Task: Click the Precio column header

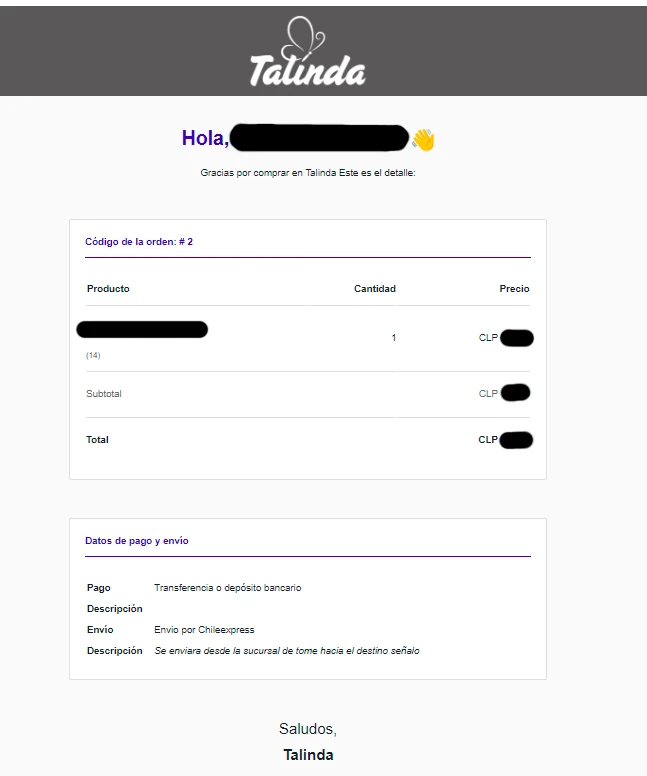Action: click(x=514, y=289)
